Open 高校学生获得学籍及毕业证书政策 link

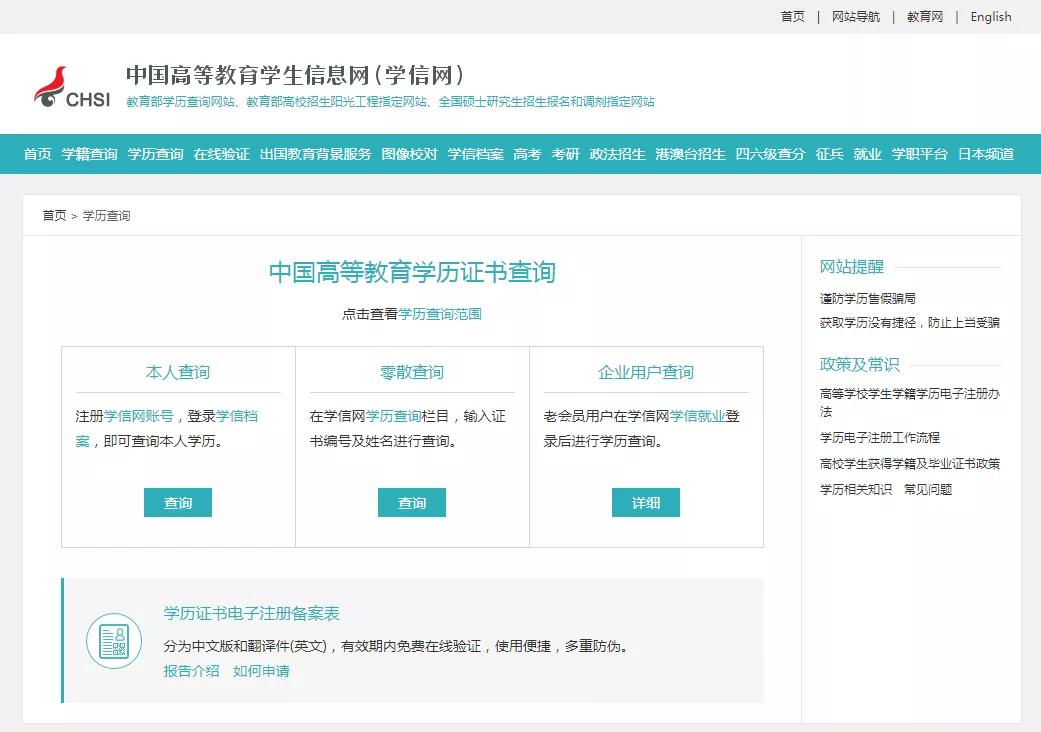(910, 463)
